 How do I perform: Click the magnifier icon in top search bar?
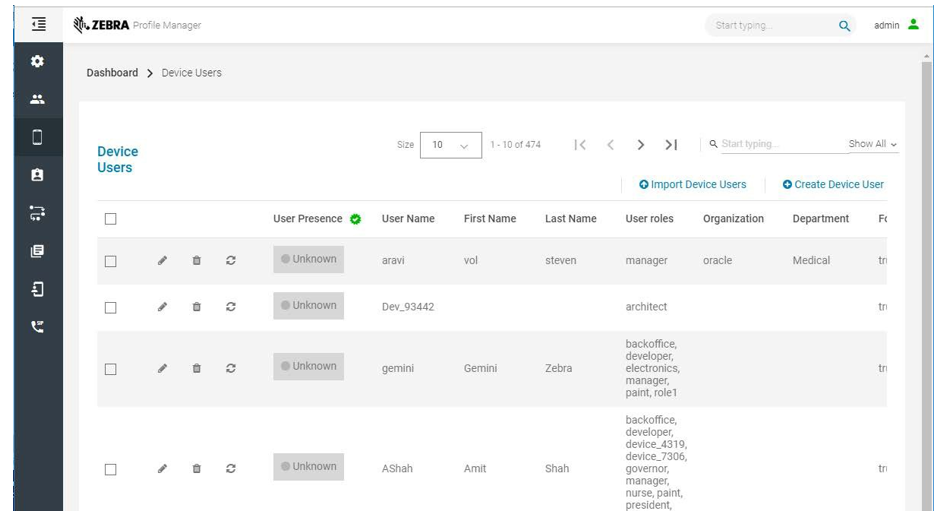pyautogui.click(x=844, y=26)
